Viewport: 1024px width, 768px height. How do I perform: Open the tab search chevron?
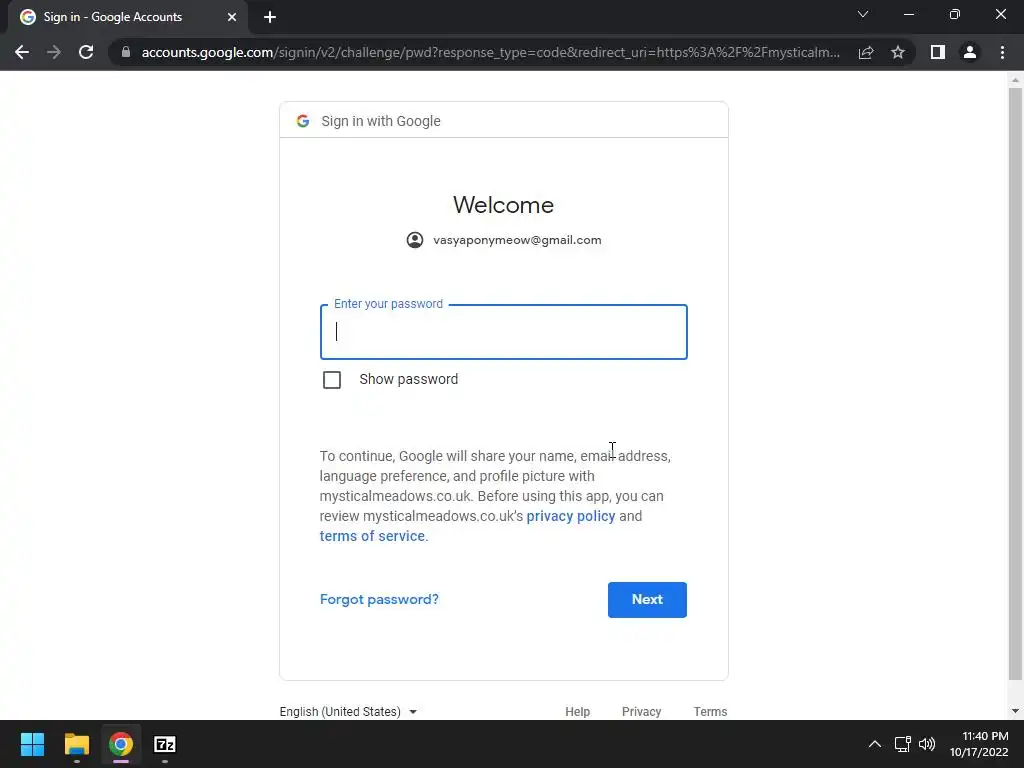click(863, 14)
